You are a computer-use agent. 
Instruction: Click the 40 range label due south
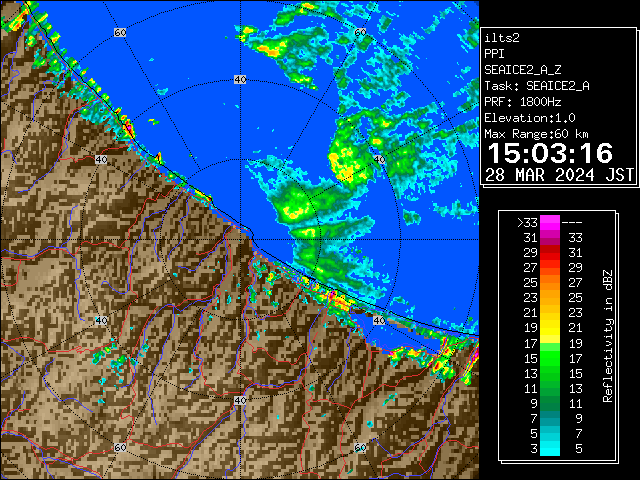240,400
